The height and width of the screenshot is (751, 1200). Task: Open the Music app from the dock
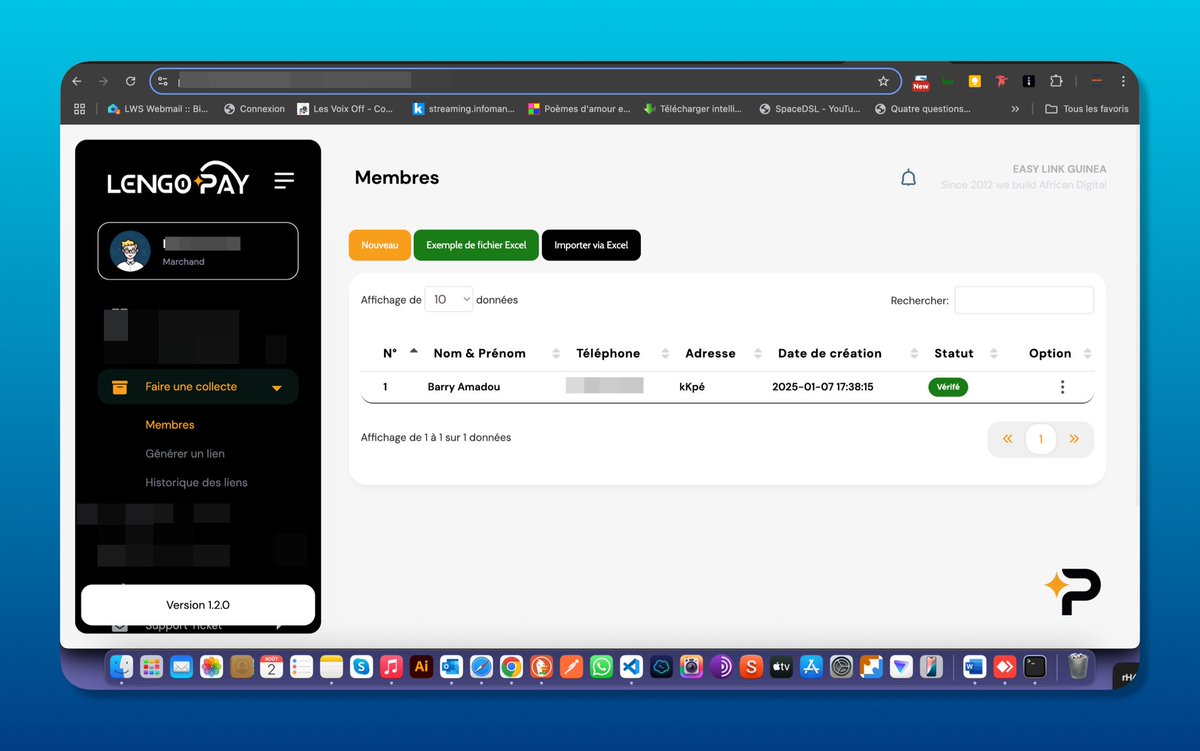391,666
